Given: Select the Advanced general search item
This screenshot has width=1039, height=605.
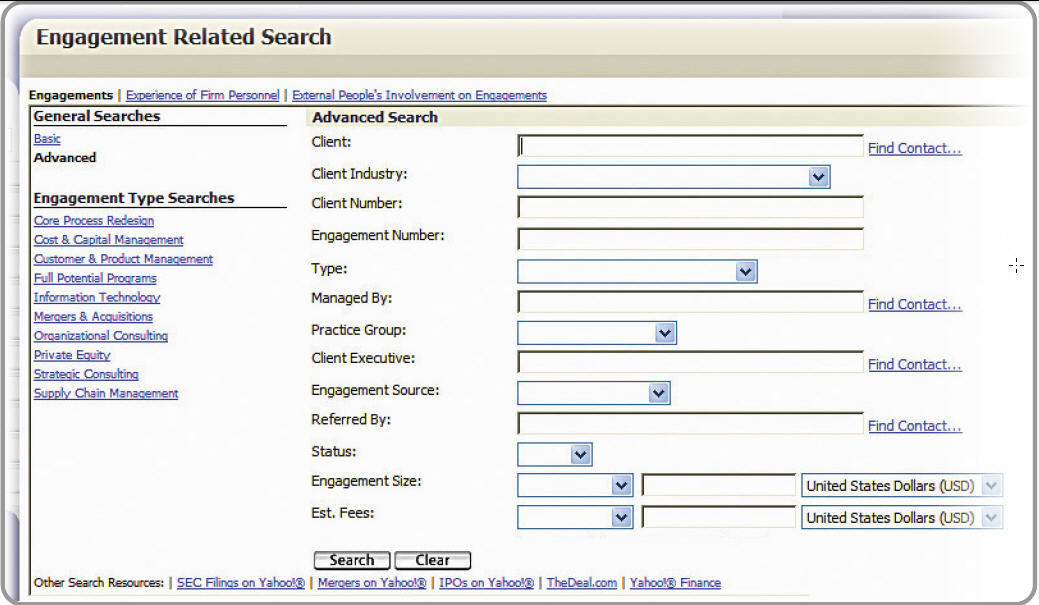Looking at the screenshot, I should pyautogui.click(x=65, y=158).
